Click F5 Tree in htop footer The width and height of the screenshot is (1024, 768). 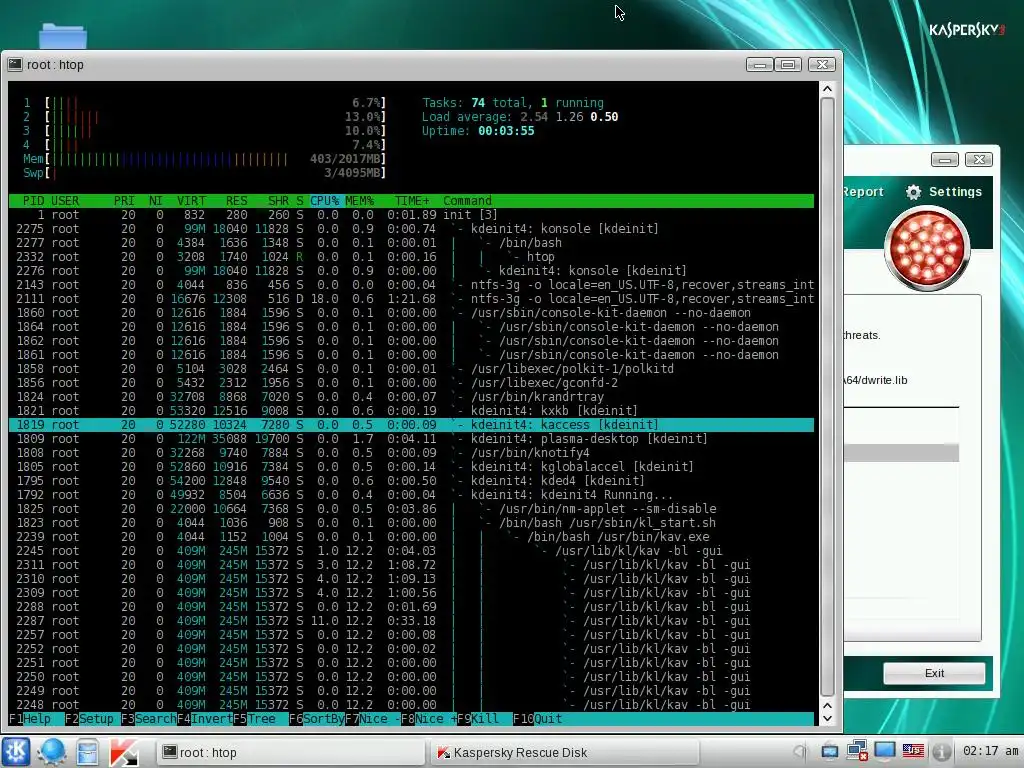tap(255, 718)
